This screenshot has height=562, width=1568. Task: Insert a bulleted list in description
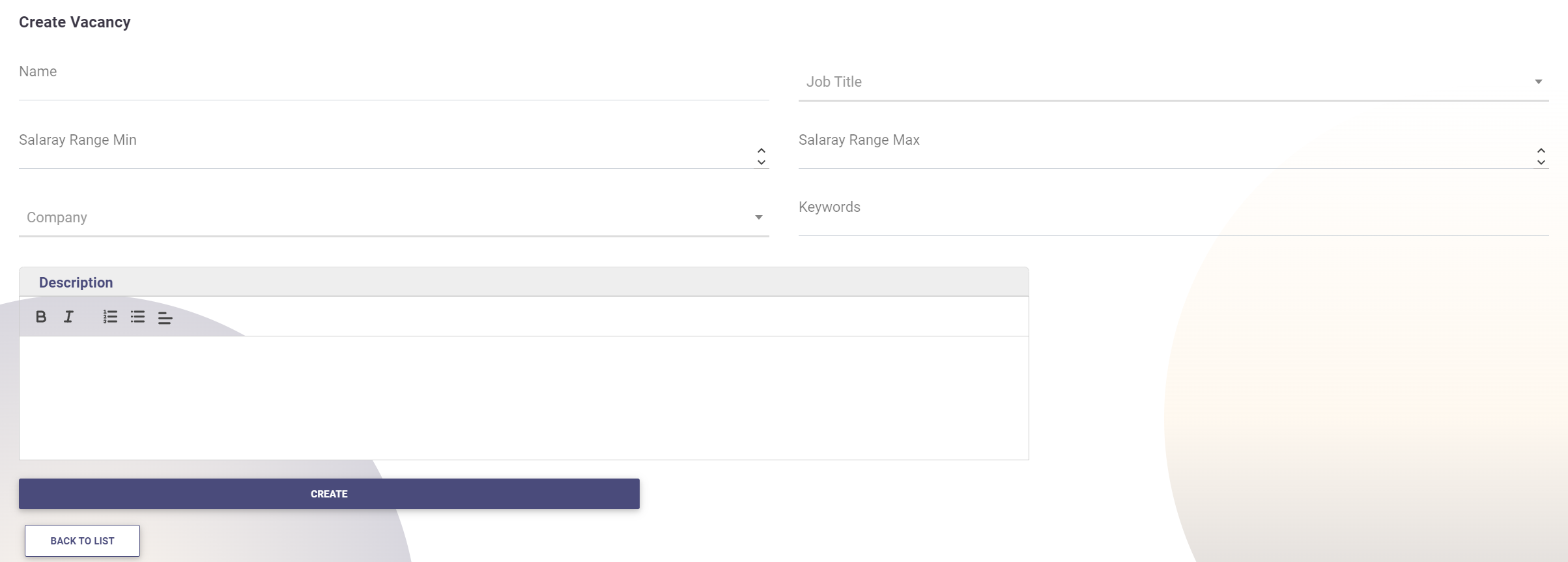(137, 317)
